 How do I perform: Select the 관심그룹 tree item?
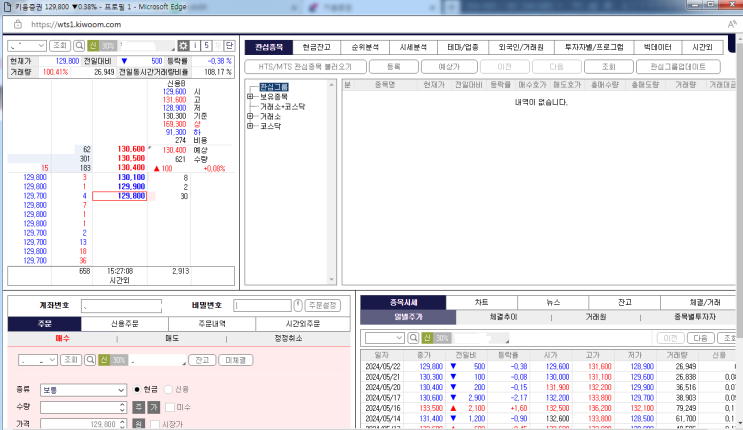(x=274, y=87)
